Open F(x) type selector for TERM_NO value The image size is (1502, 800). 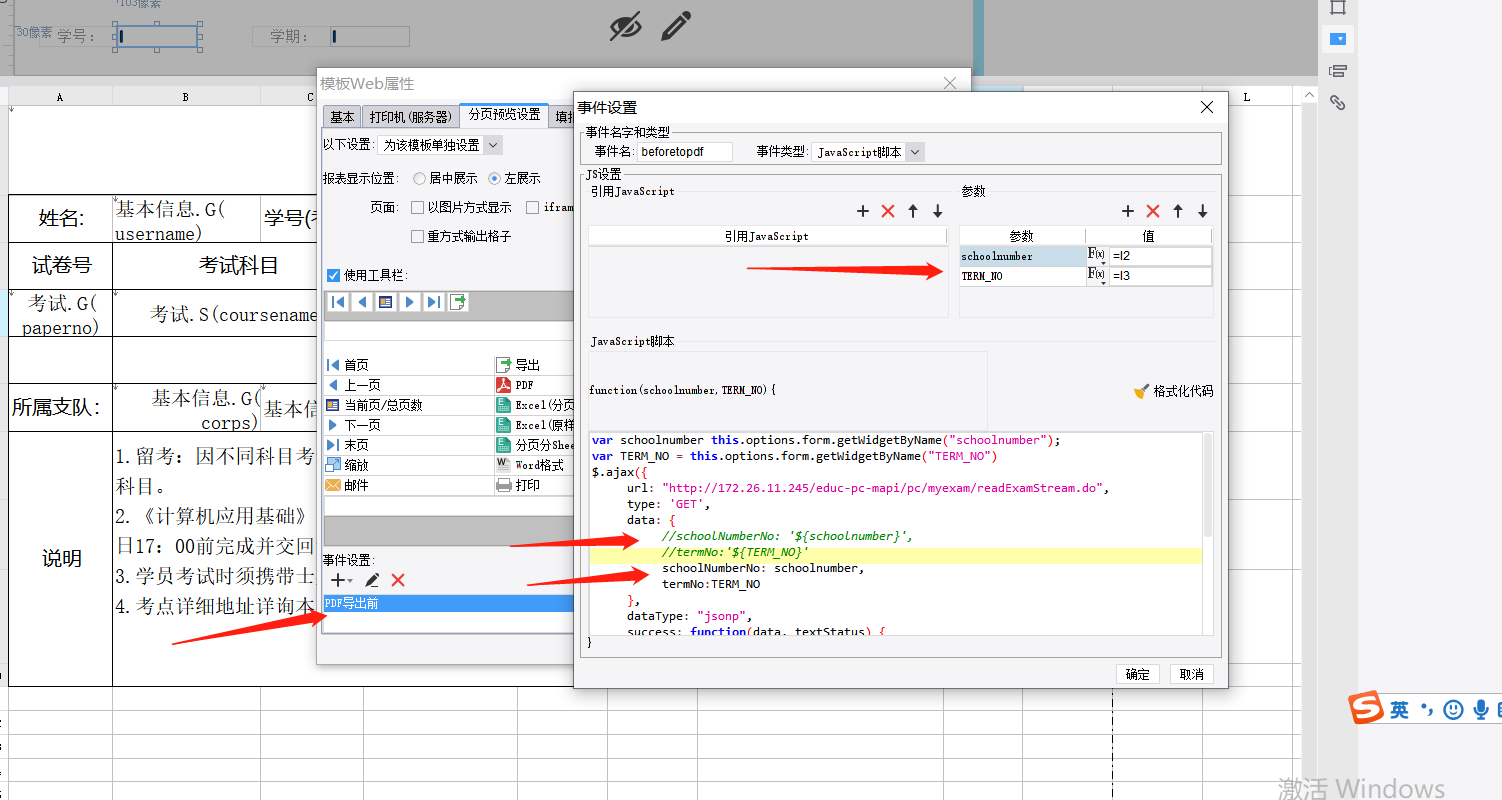[1096, 276]
